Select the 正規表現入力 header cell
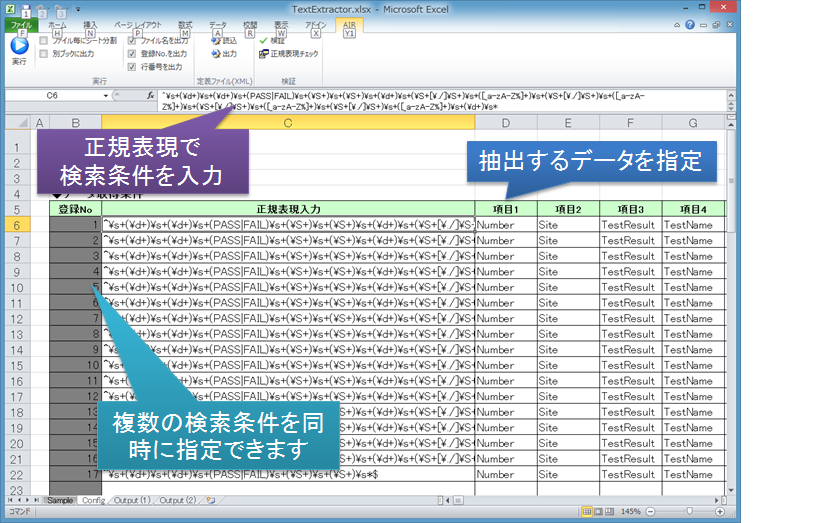Image resolution: width=819 pixels, height=523 pixels. coord(288,209)
